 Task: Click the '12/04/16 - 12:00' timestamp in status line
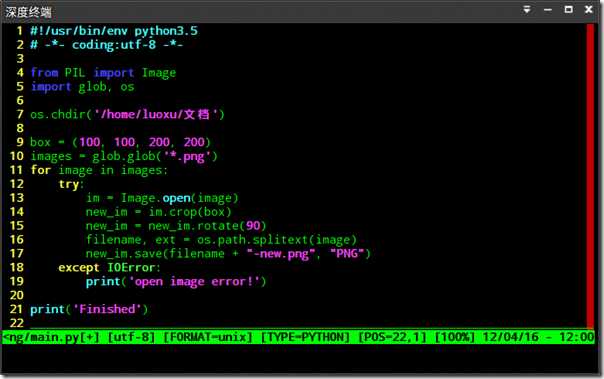pos(539,337)
